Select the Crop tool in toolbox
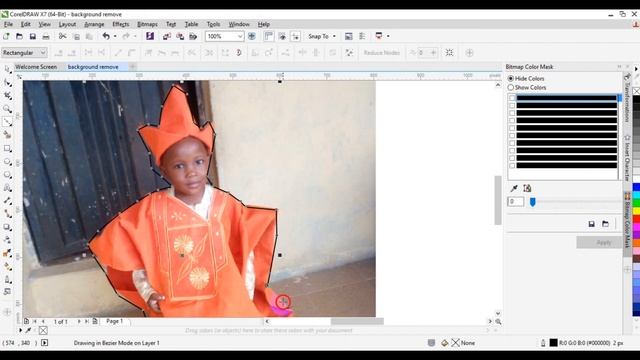The image size is (640, 360). coord(8,96)
